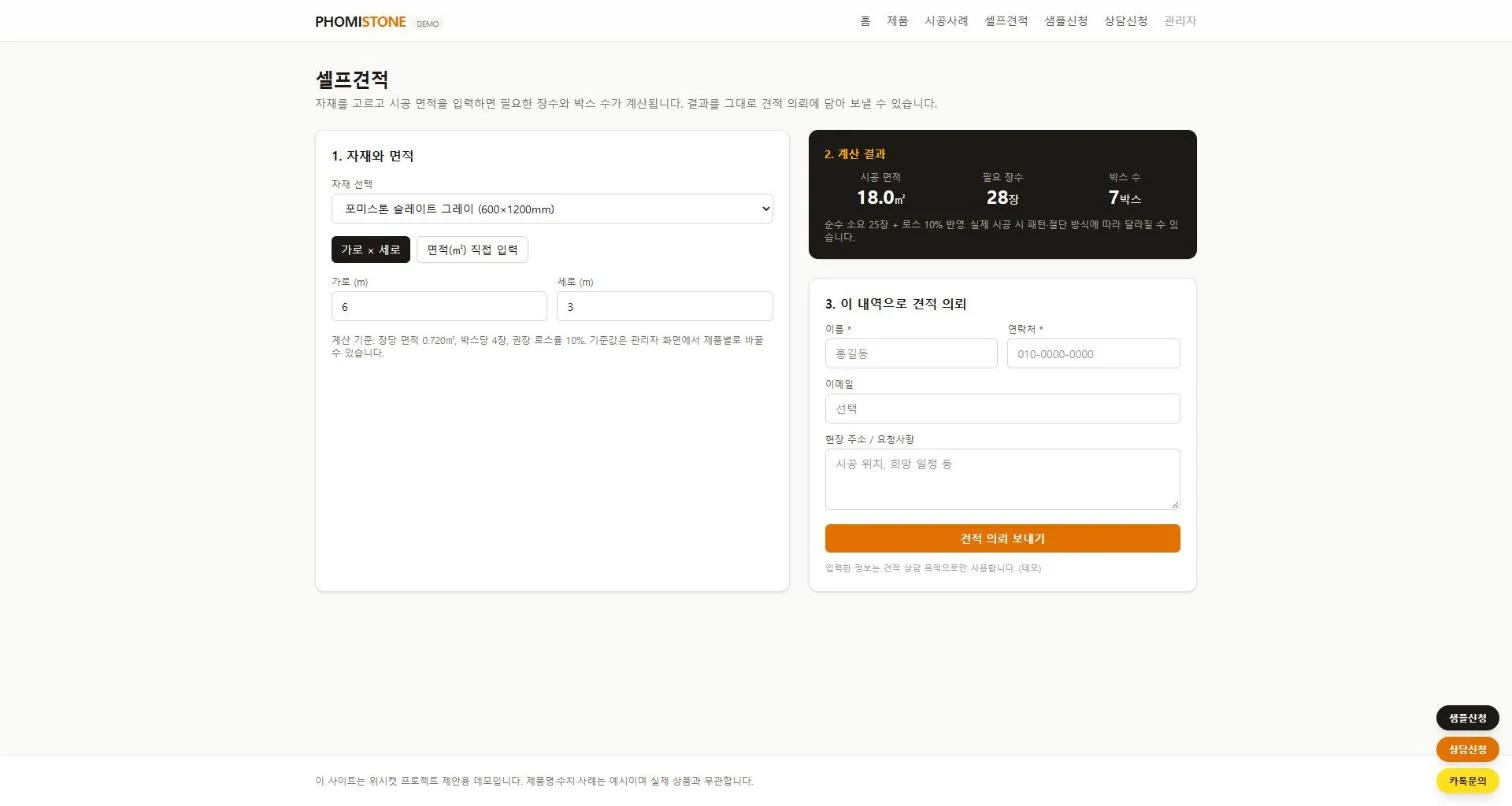Screen dimensions: 1512x806
Task: Focus the 가로 (m) input field
Action: [439, 306]
